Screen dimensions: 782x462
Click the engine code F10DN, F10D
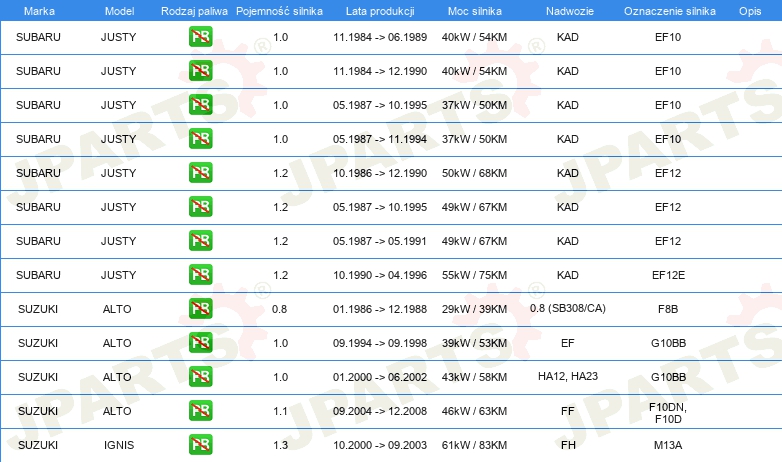click(668, 413)
